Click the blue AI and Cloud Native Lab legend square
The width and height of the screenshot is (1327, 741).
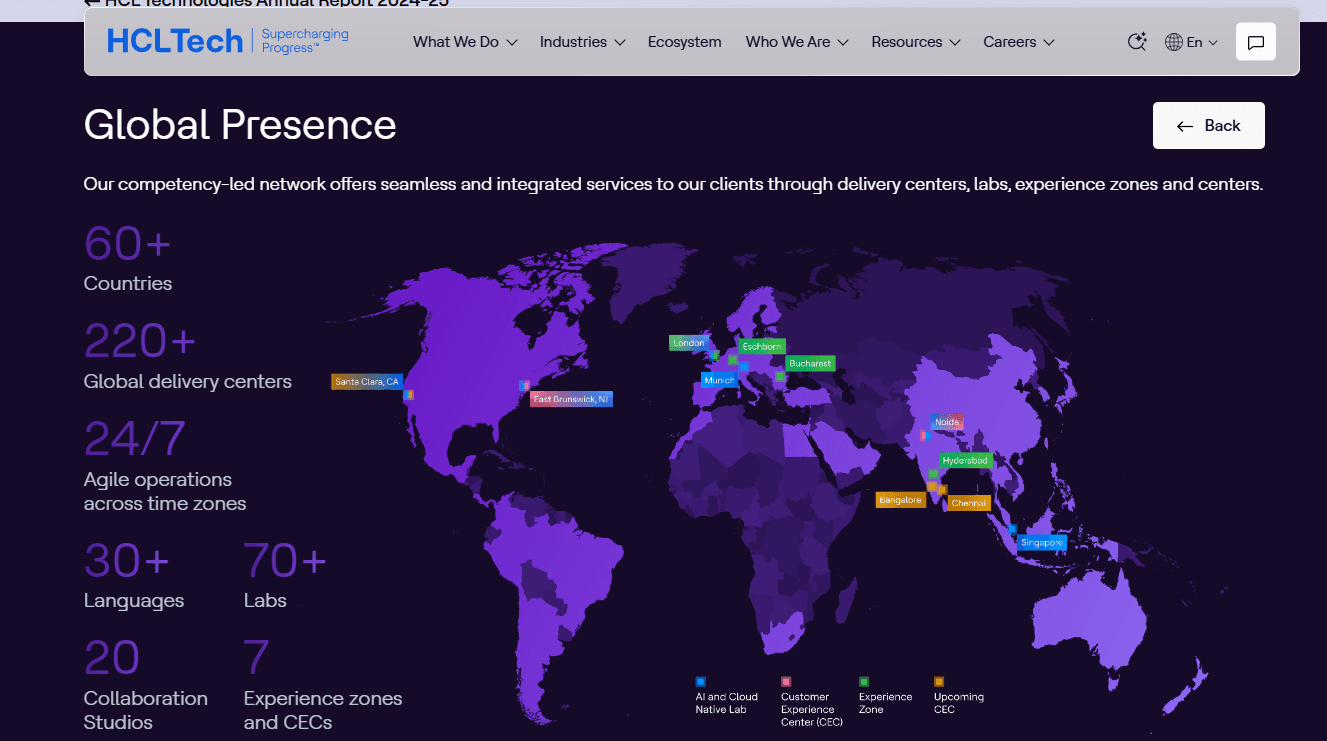(x=701, y=682)
